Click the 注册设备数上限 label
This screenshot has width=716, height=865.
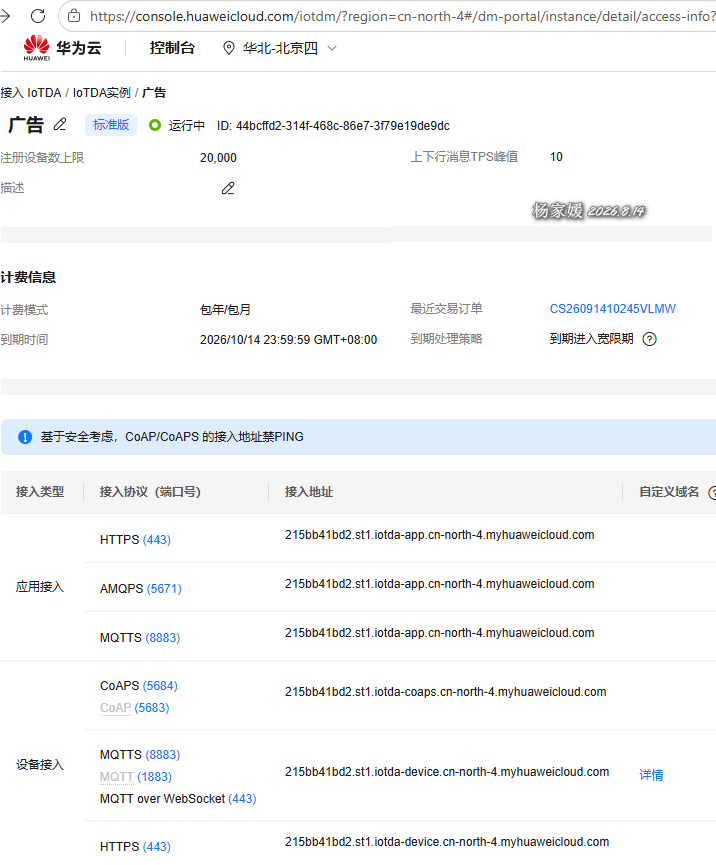point(42,158)
